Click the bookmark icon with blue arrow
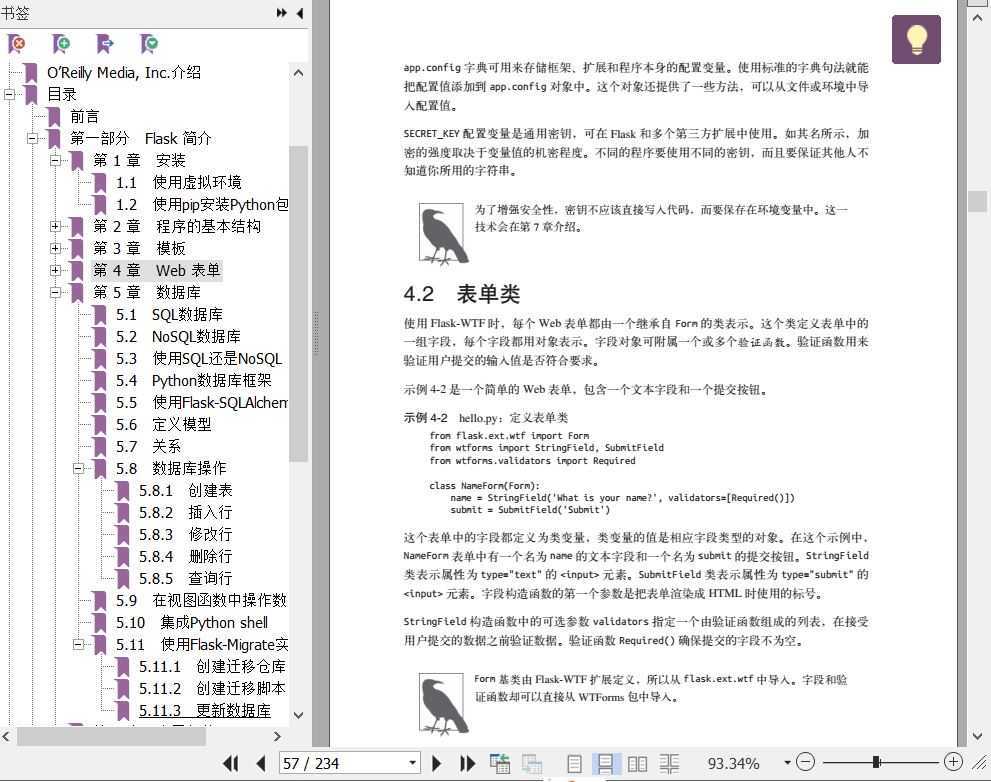Screen dimensions: 991x782 click(x=104, y=44)
